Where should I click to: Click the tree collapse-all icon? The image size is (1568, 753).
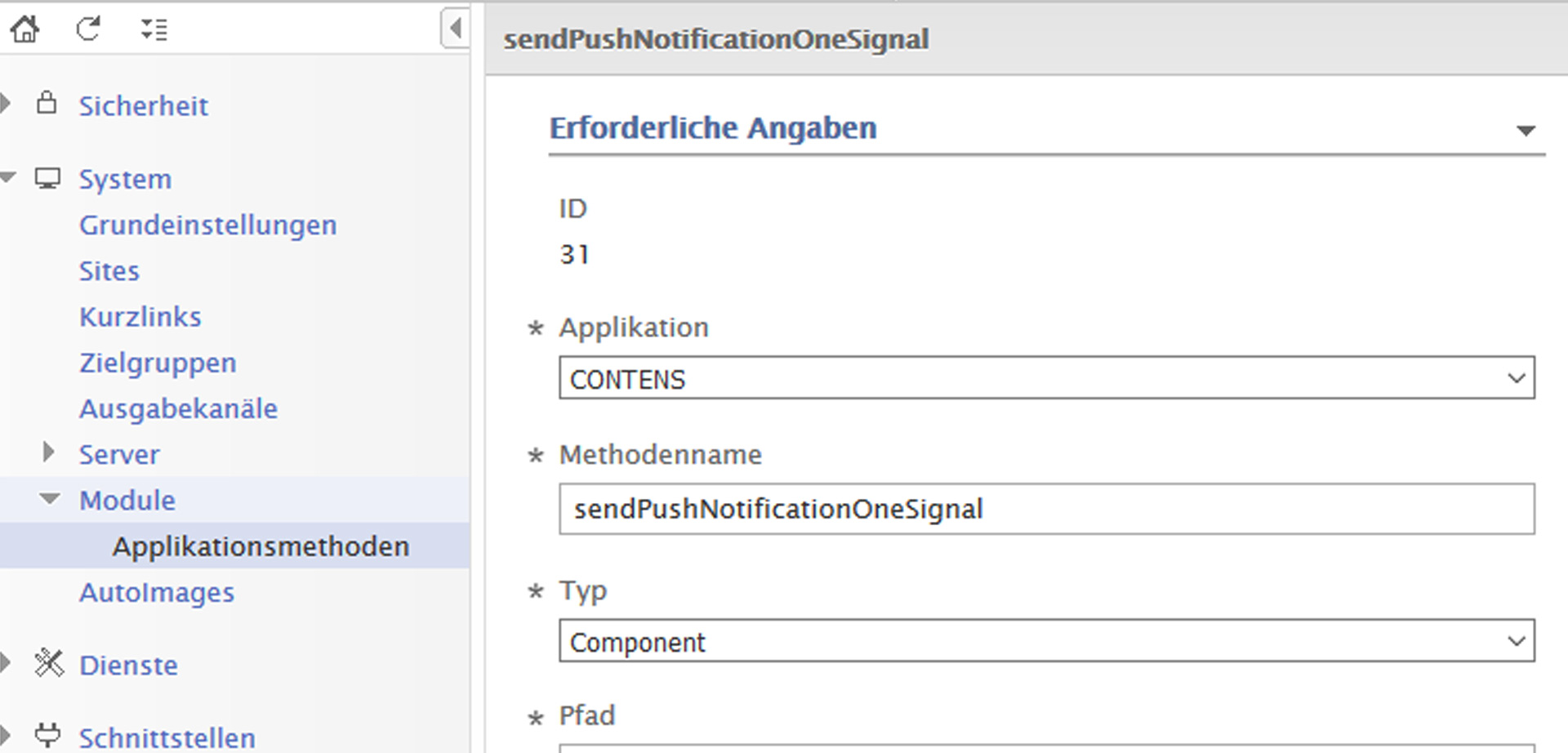tap(154, 29)
